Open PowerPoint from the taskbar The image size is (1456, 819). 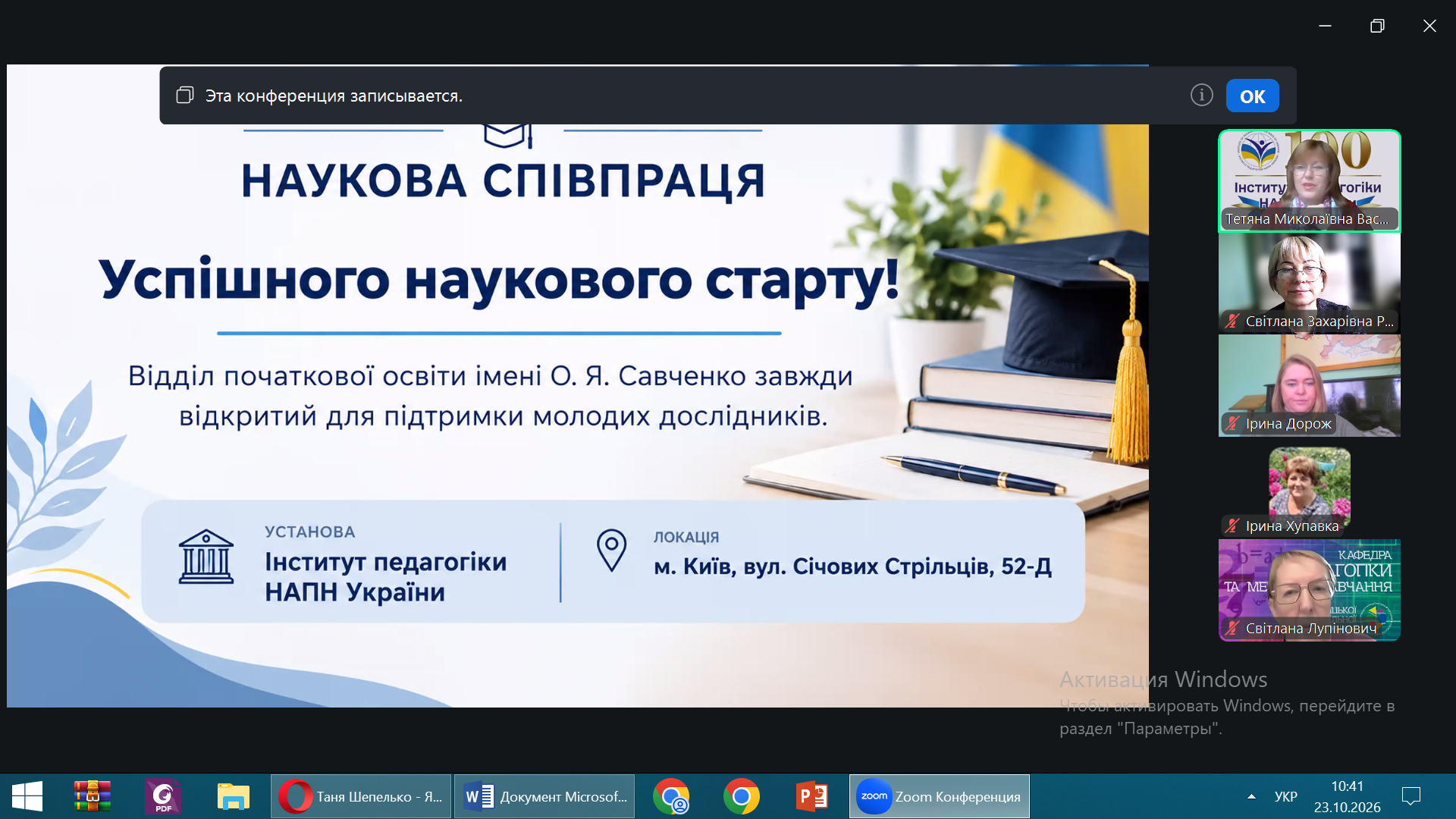click(x=811, y=796)
